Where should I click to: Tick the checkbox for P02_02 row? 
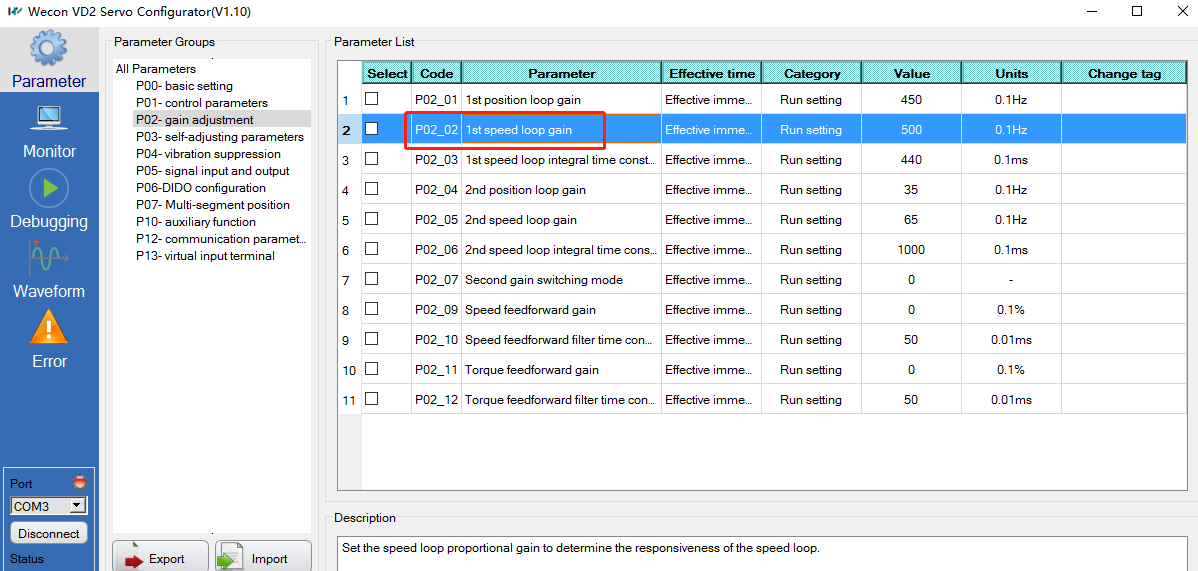coord(372,129)
